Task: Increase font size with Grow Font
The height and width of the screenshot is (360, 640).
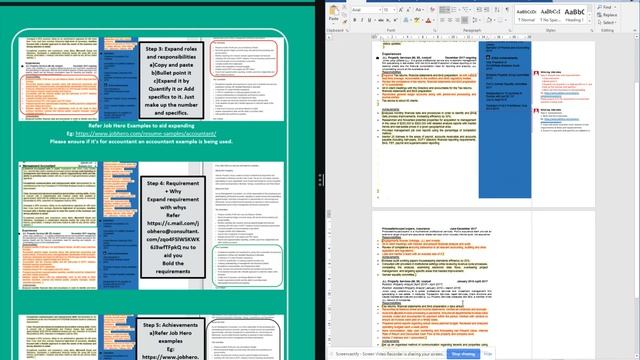Action: point(401,9)
